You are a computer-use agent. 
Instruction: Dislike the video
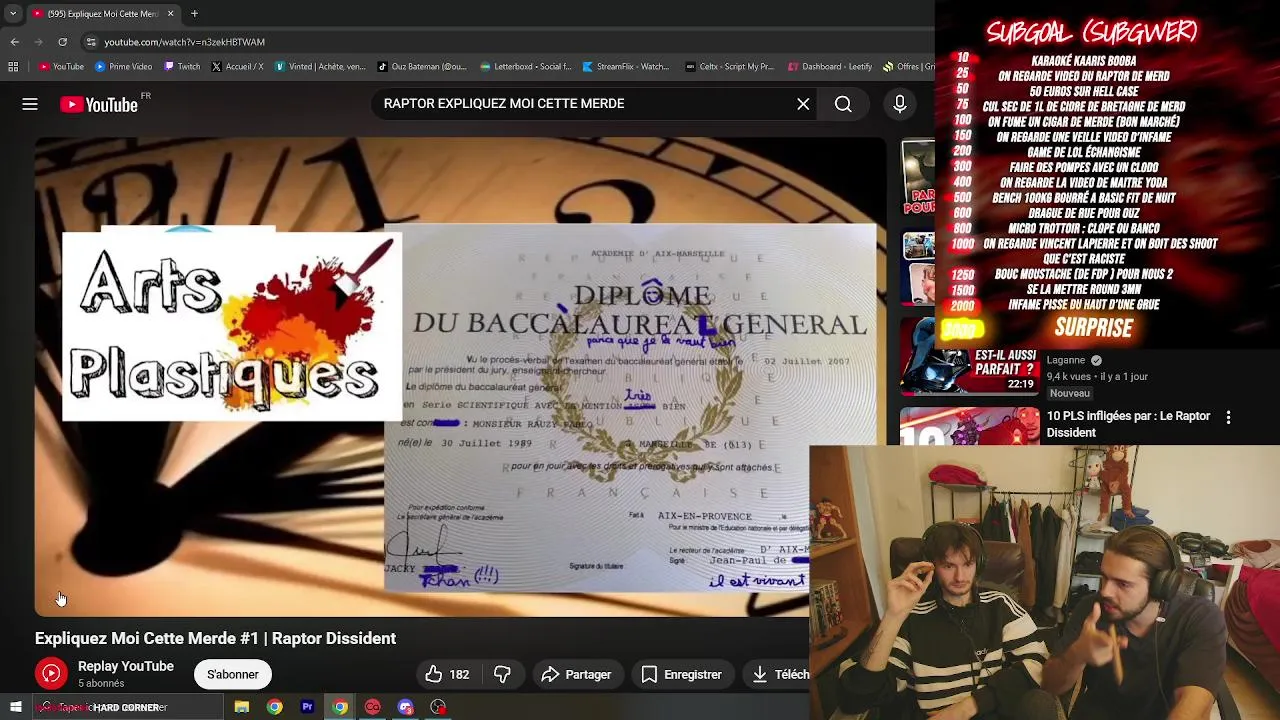coord(503,675)
